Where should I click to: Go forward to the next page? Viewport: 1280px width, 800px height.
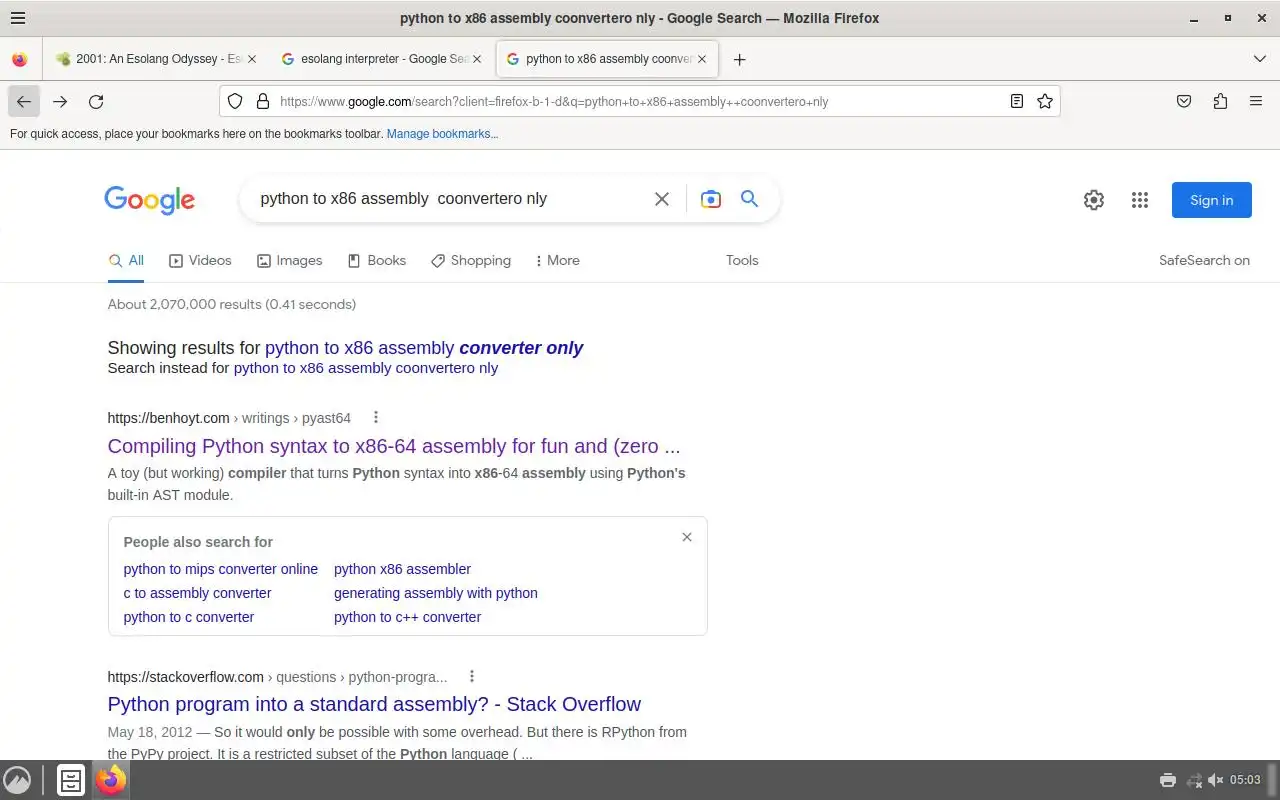pos(60,101)
